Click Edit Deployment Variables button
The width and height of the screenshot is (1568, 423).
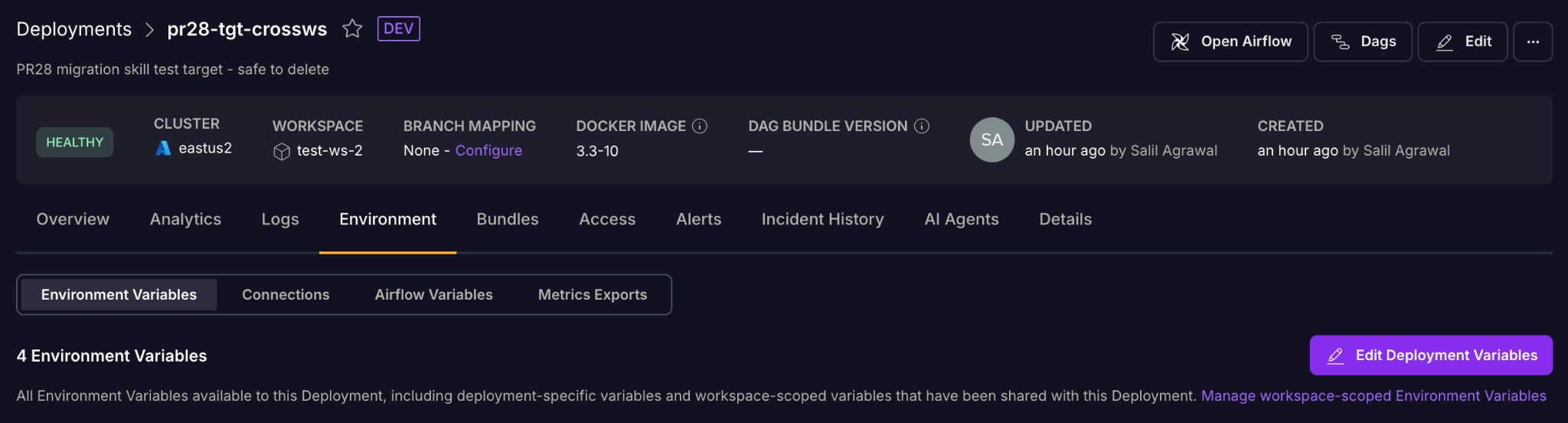click(1431, 355)
